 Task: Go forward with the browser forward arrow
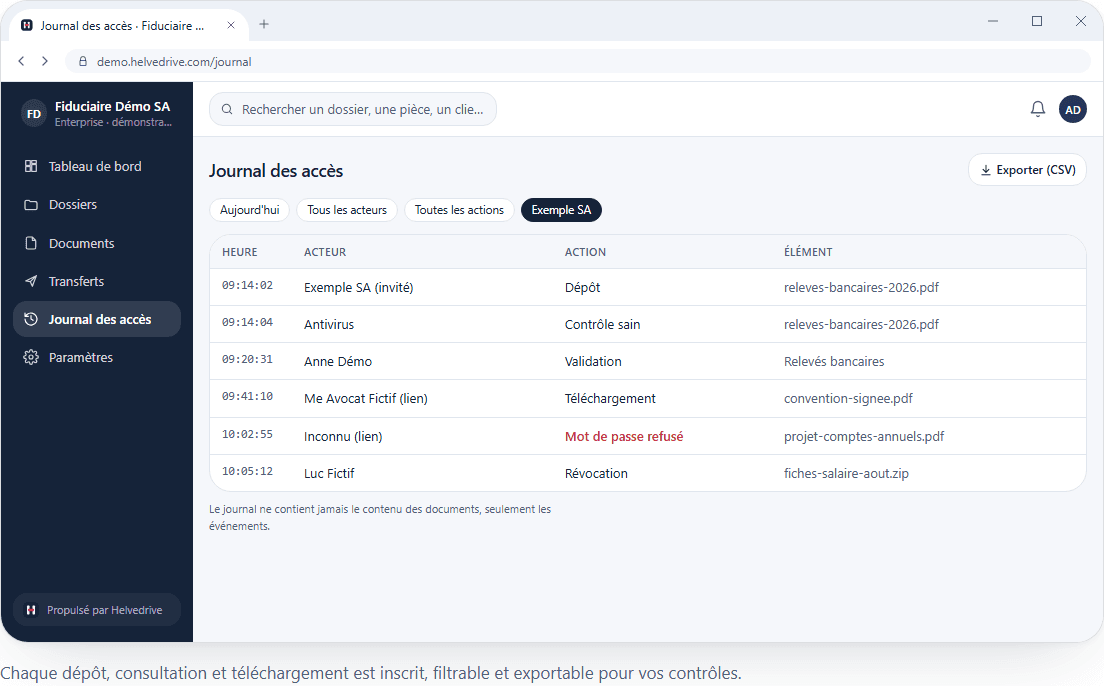pyautogui.click(x=44, y=61)
